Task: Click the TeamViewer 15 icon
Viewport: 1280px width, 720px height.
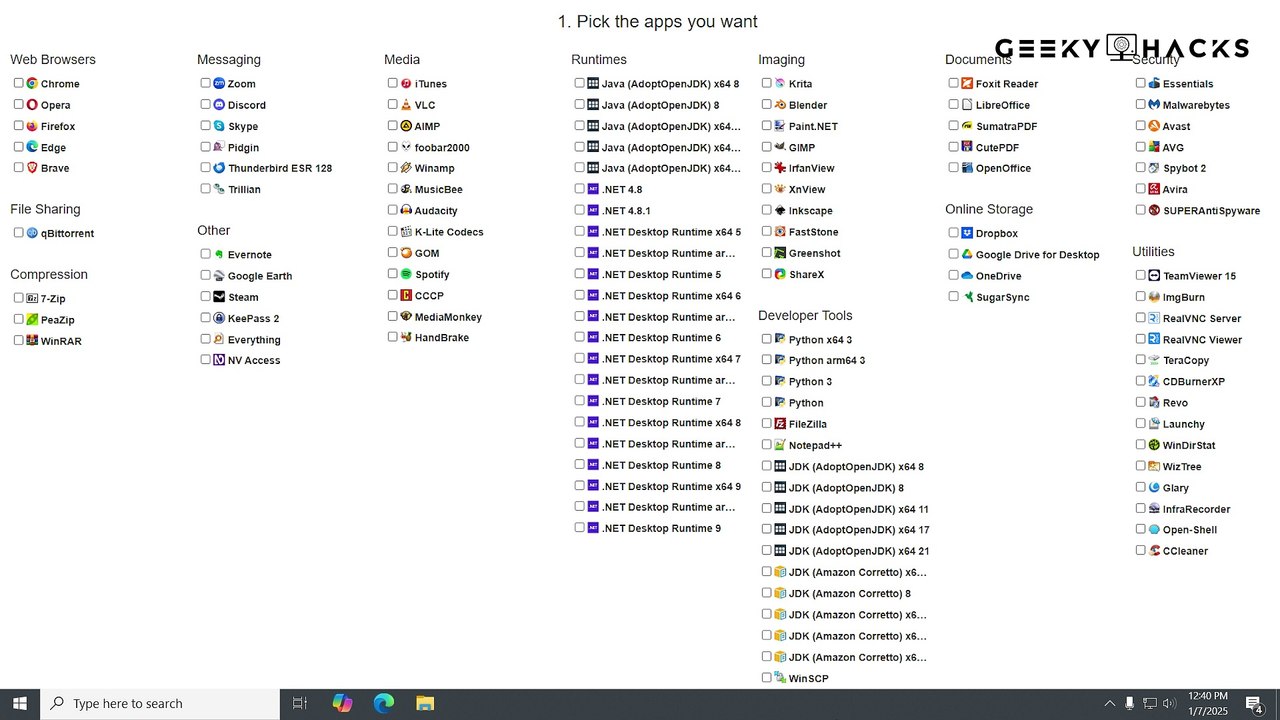Action: coord(1154,275)
